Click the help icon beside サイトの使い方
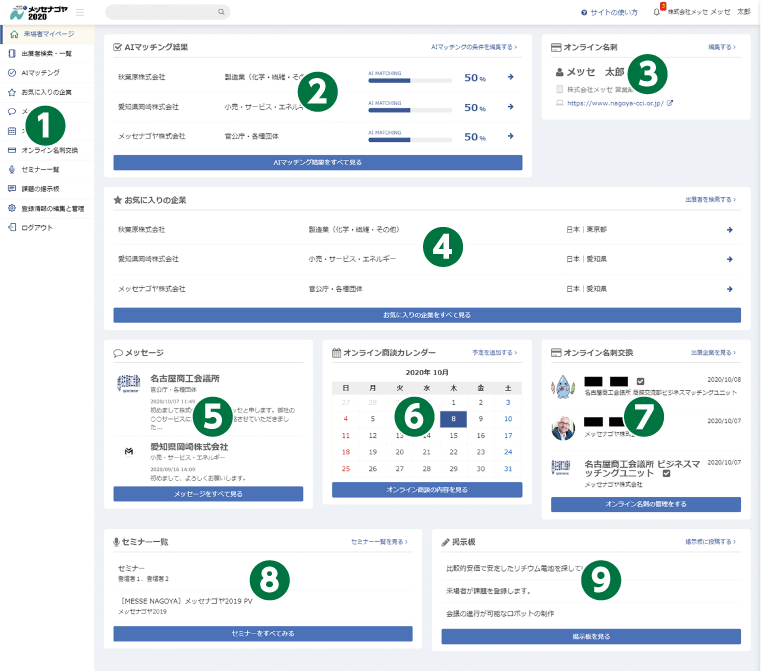761x671 pixels. 584,12
